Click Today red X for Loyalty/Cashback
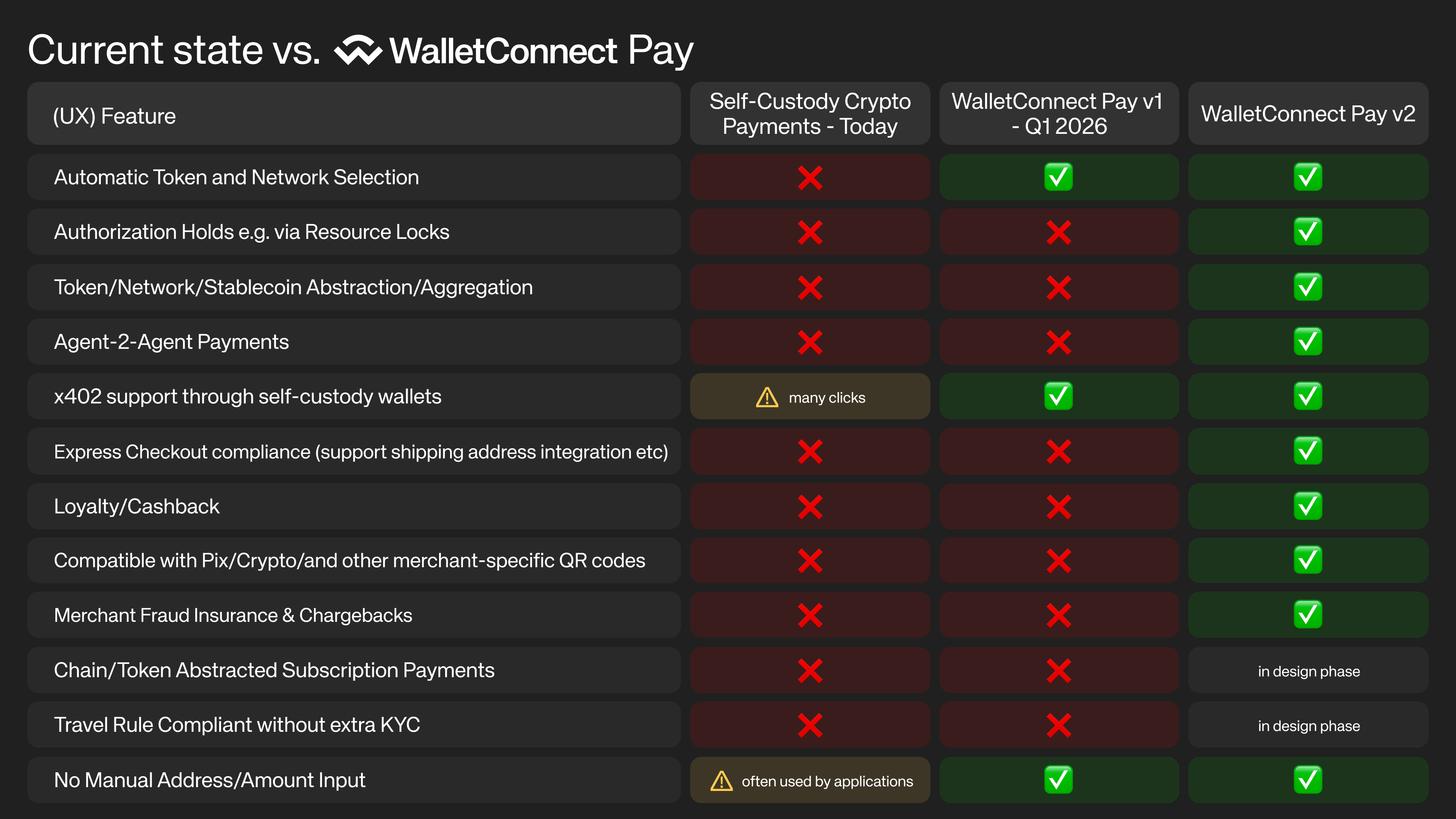Viewport: 1456px width, 819px height. click(810, 507)
